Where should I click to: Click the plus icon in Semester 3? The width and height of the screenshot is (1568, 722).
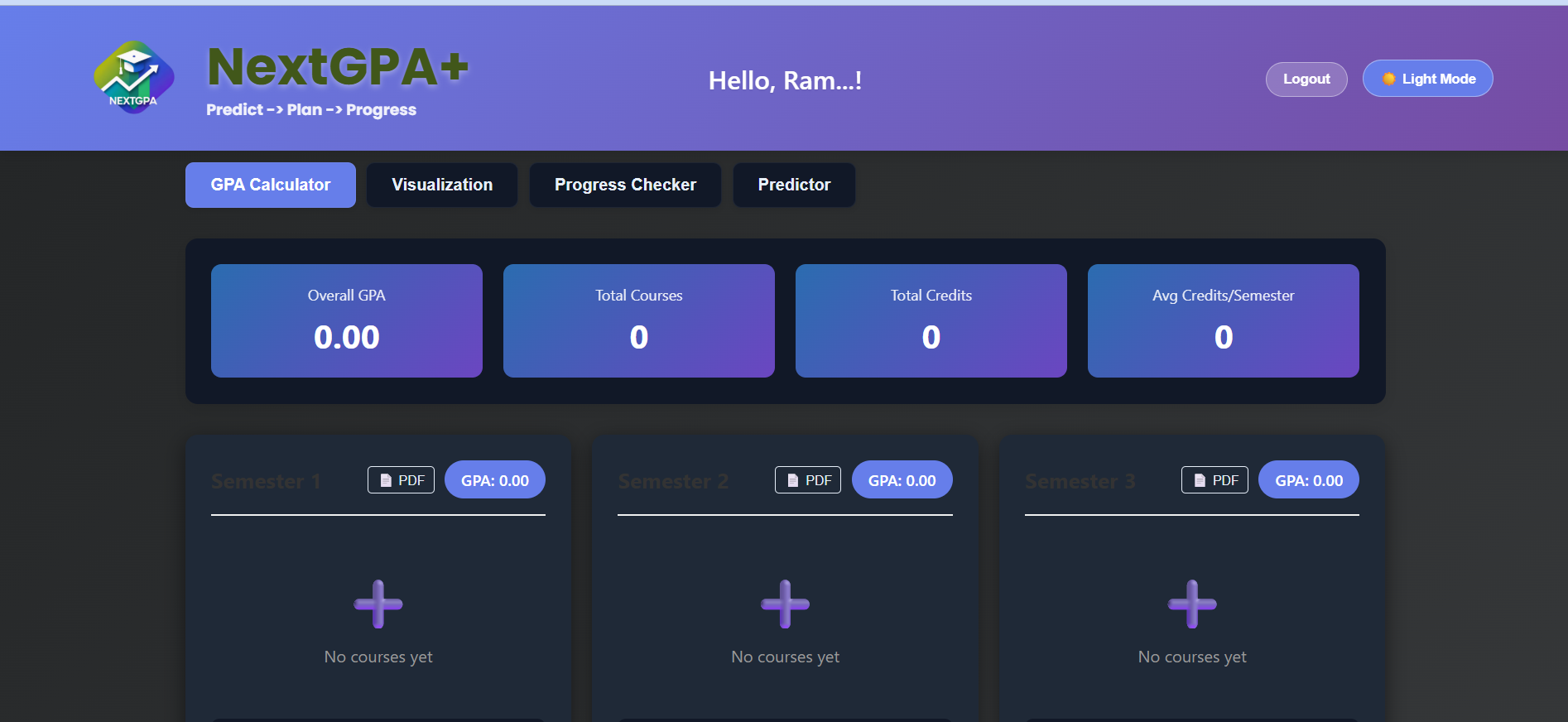coord(1192,604)
